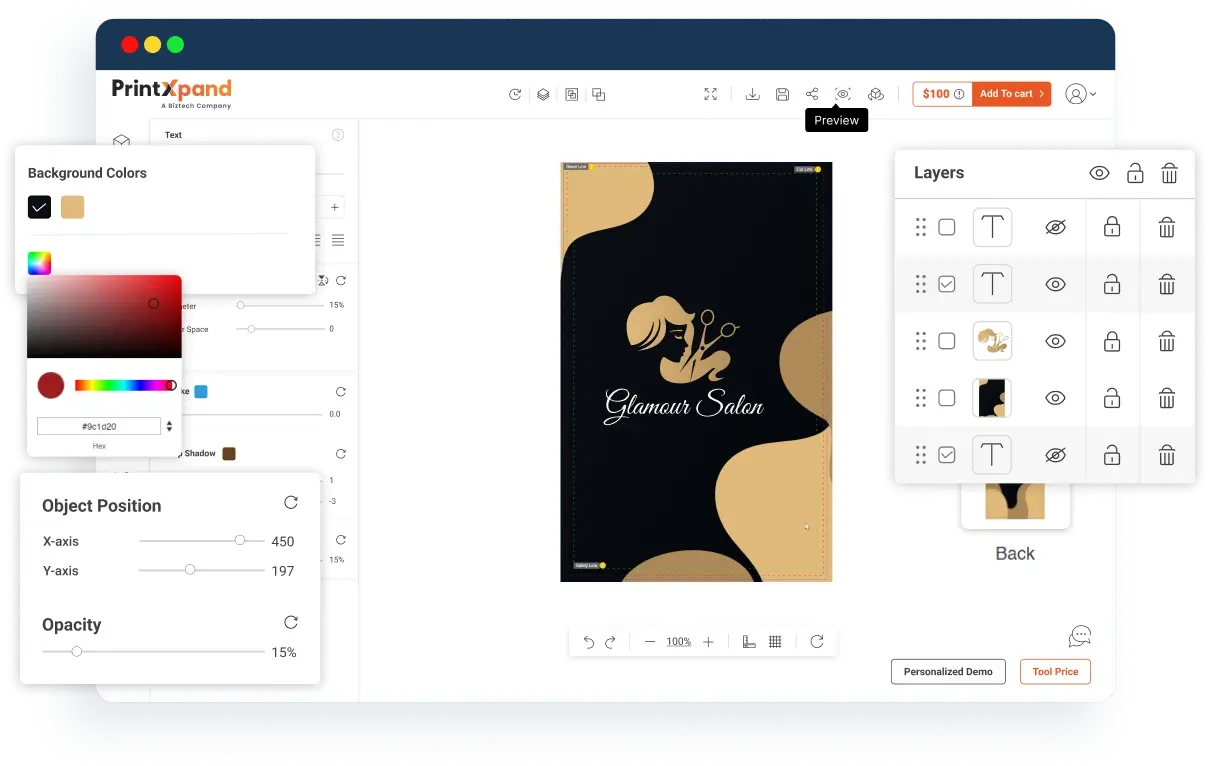Screen dimensions: 1209x766
Task: Click the brown Drop Shadow color swatch
Action: [229, 454]
